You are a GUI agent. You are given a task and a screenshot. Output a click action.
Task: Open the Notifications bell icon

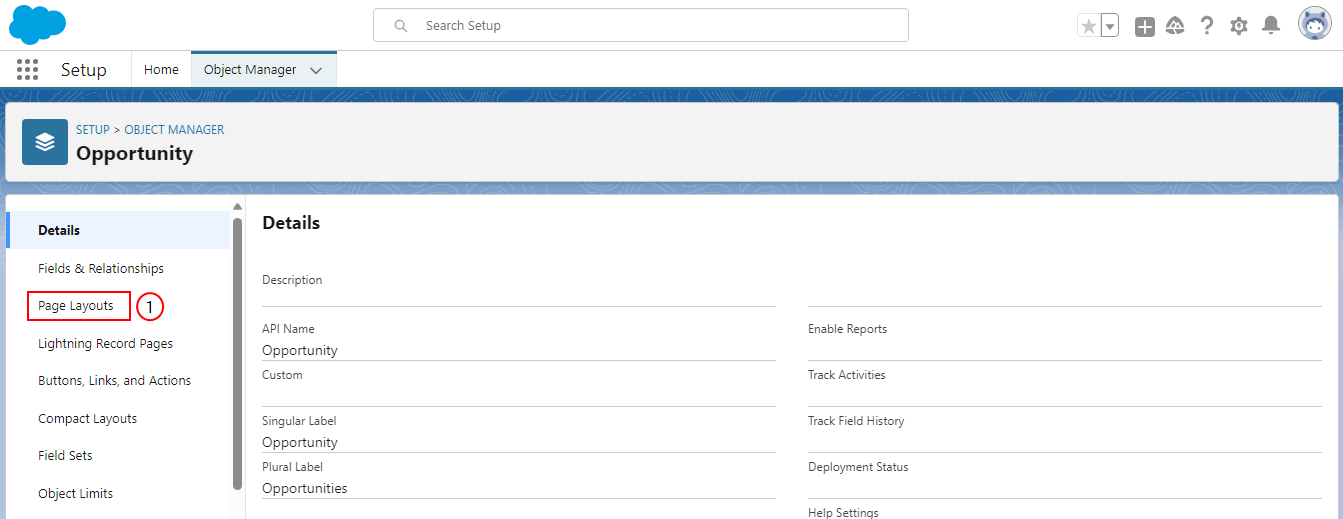1271,26
